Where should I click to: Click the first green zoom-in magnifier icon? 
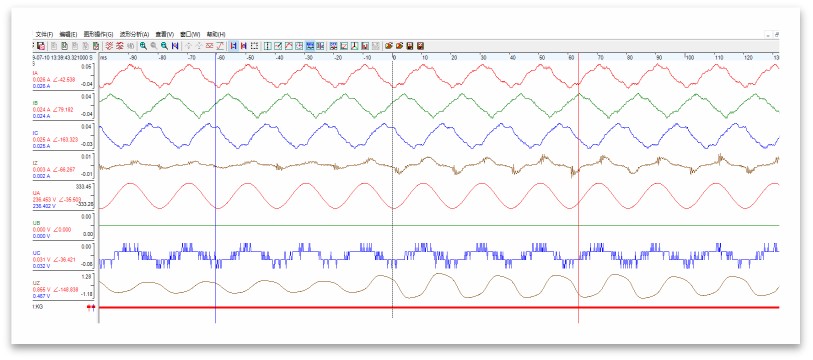(143, 46)
